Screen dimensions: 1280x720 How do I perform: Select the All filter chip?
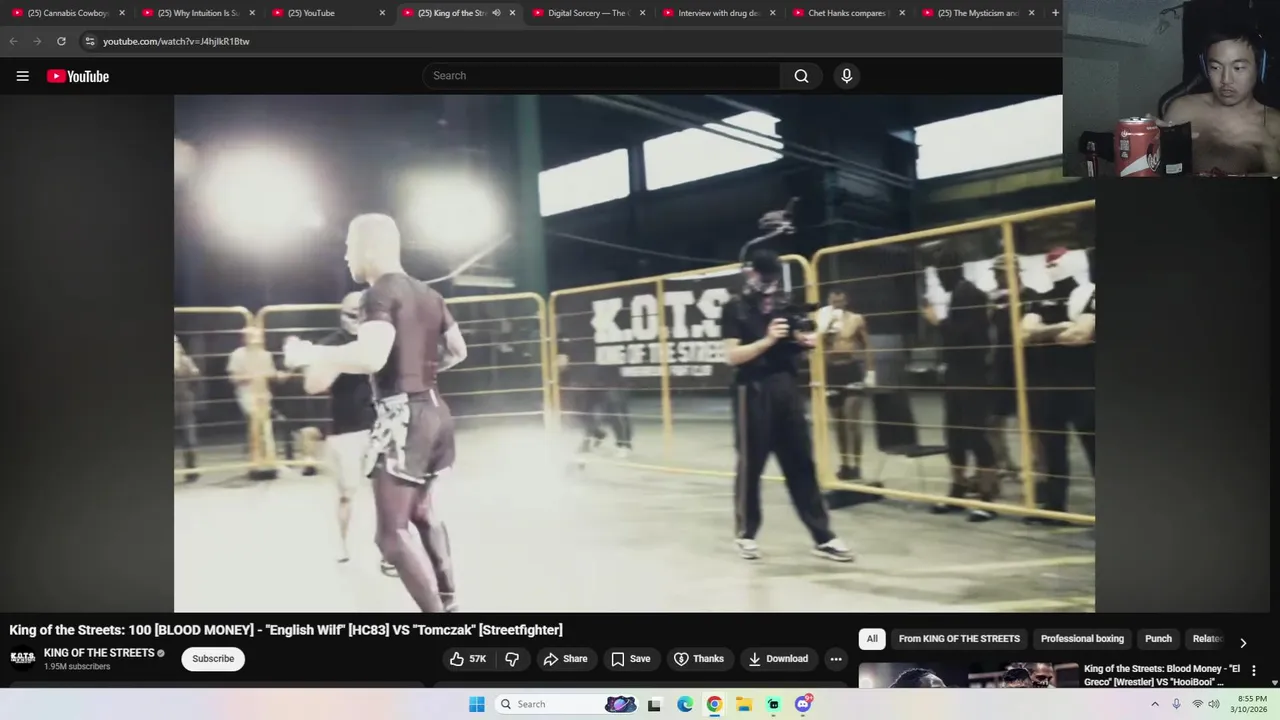872,639
